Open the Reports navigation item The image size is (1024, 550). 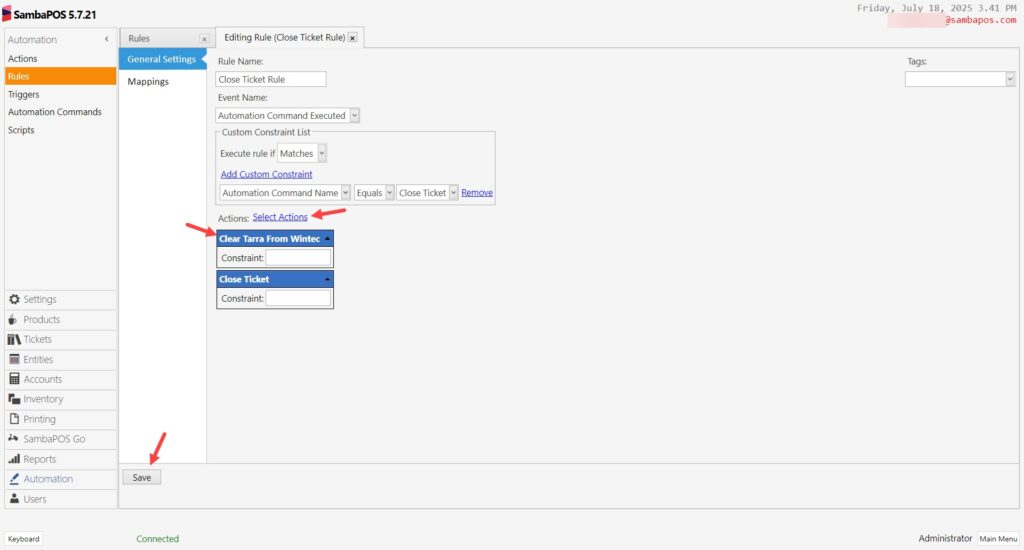[61, 459]
